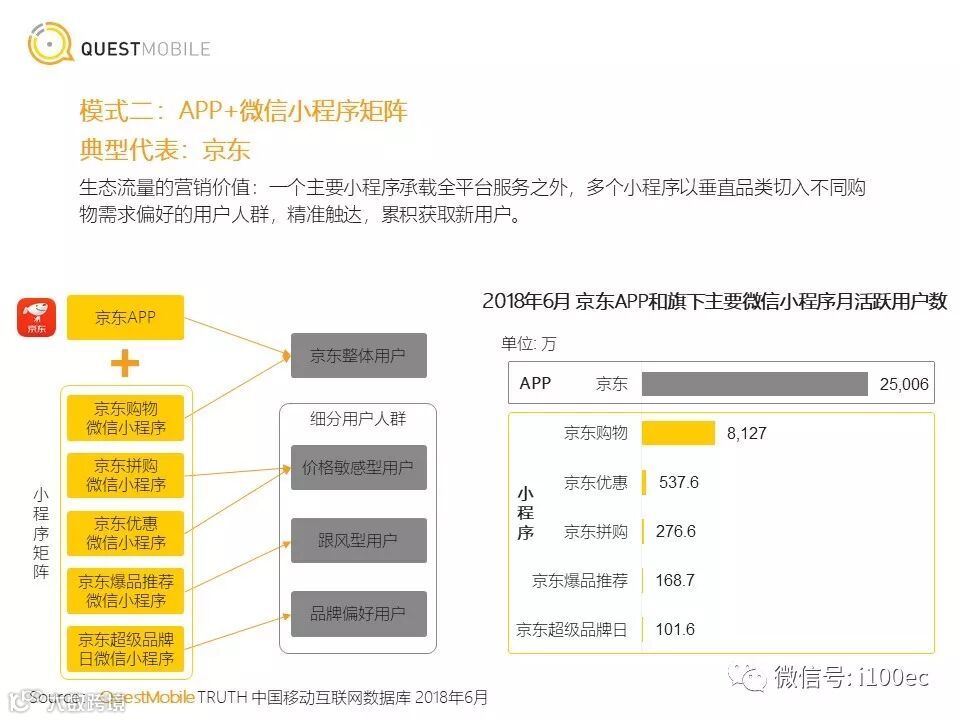Image resolution: width=960 pixels, height=720 pixels.
Task: Click the 微信号: i100ec text
Action: pos(851,677)
